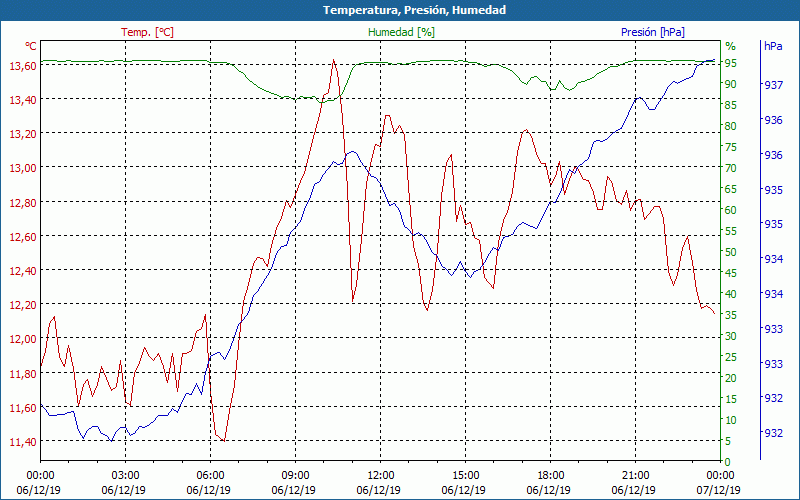
Task: Click the 55 humidity tick value
Action: click(x=731, y=231)
